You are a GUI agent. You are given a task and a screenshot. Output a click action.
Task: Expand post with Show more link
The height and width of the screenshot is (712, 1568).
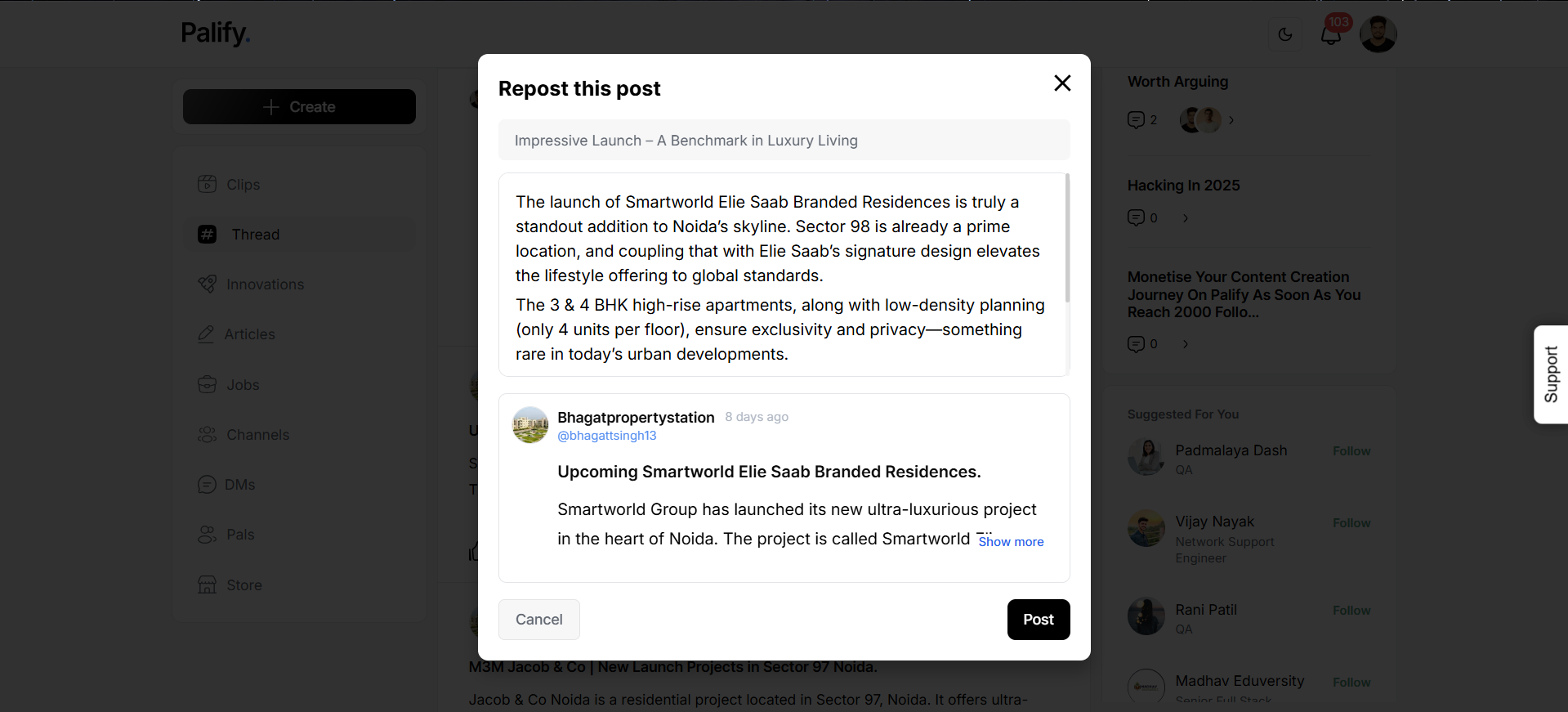click(1011, 541)
